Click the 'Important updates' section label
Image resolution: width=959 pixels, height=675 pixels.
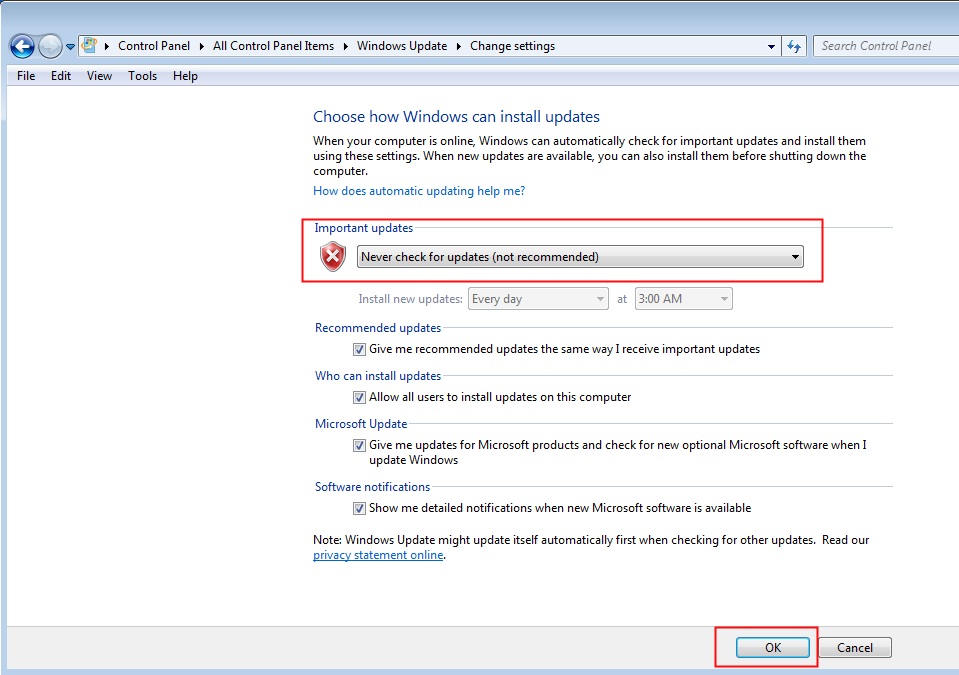click(363, 228)
